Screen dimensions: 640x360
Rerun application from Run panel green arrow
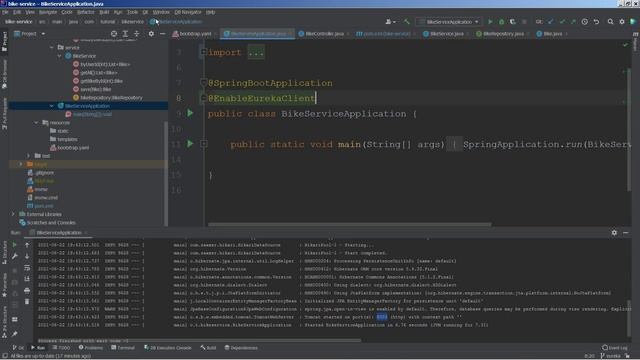tap(15, 245)
